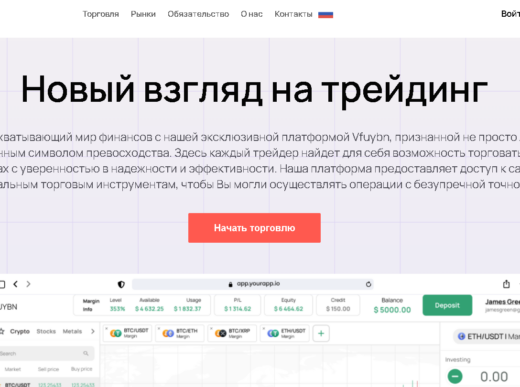The height and width of the screenshot is (387, 520).
Task: Click the P/L $1 314.62 box
Action: point(237,305)
